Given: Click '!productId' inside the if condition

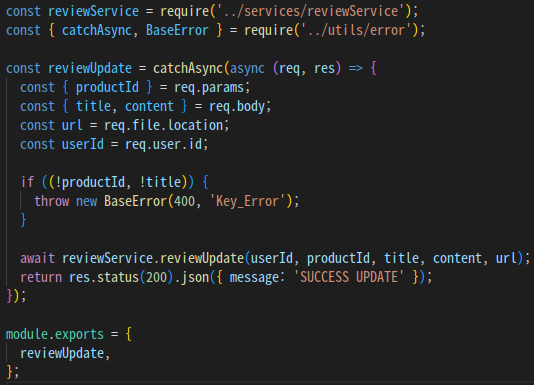Looking at the screenshot, I should coord(90,182).
